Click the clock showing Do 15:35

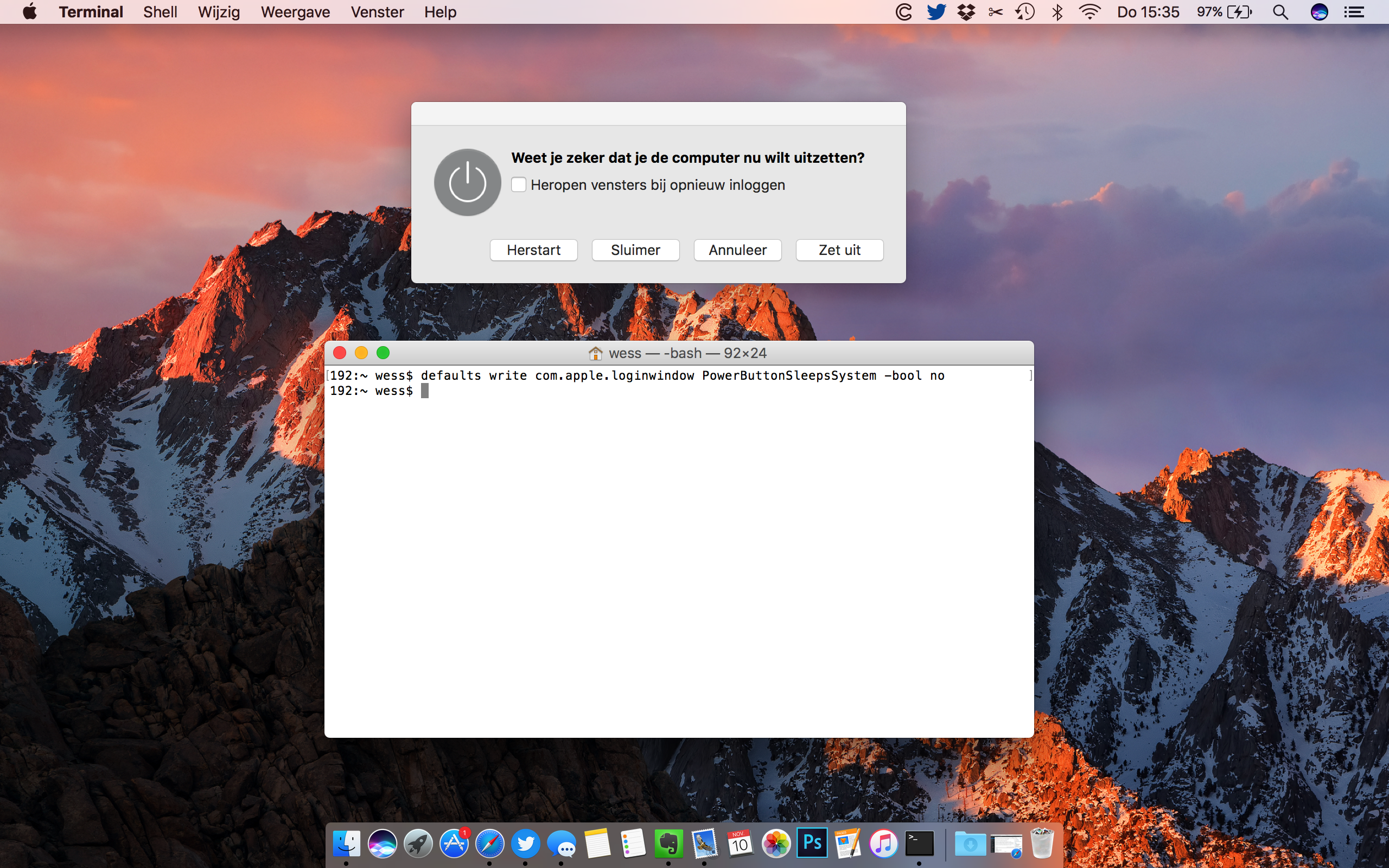pyautogui.click(x=1148, y=12)
